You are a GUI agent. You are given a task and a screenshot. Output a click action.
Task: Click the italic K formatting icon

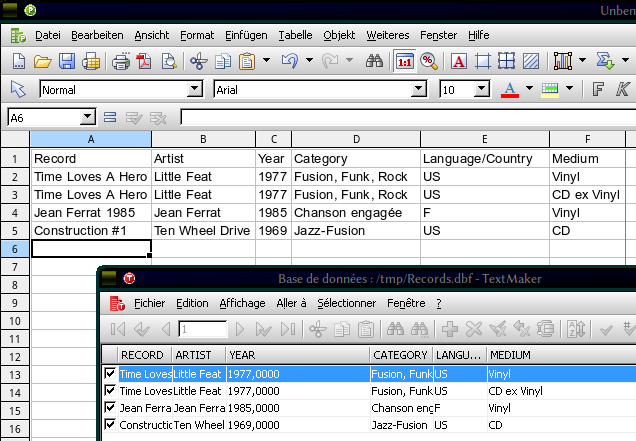pos(623,89)
